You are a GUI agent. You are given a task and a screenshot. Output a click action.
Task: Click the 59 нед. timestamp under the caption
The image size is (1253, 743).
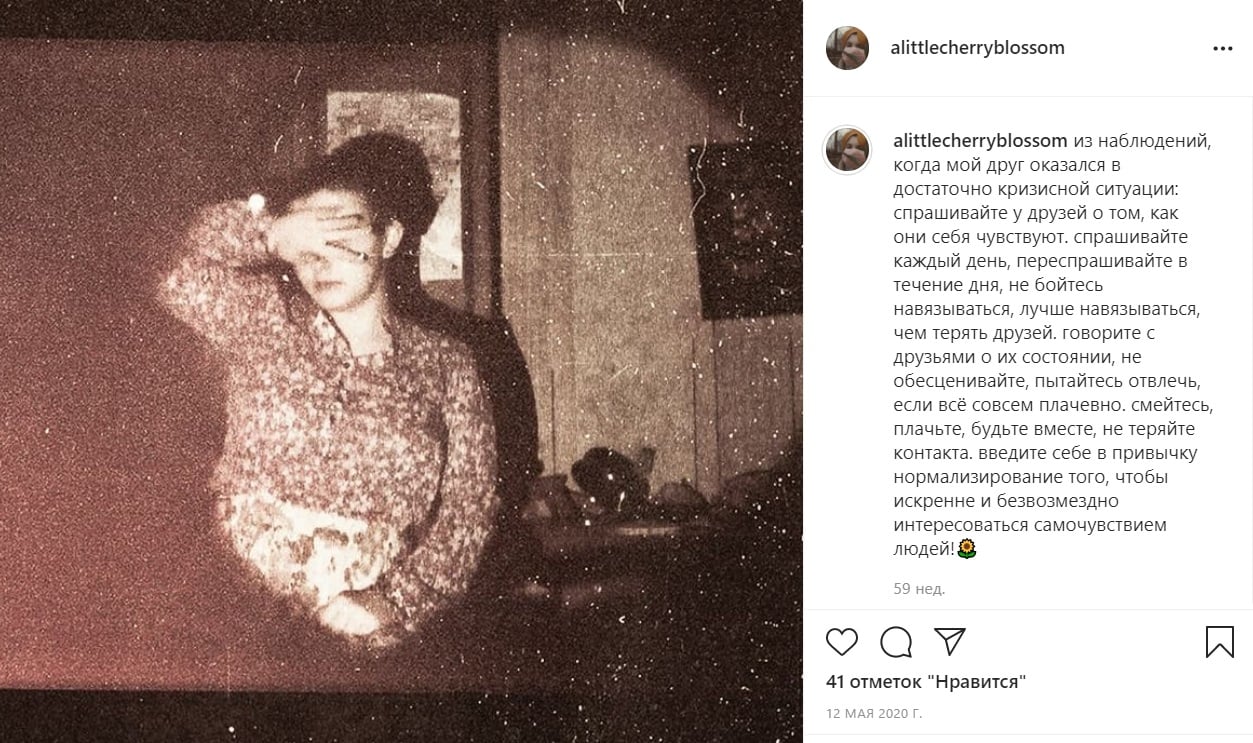pyautogui.click(x=919, y=589)
